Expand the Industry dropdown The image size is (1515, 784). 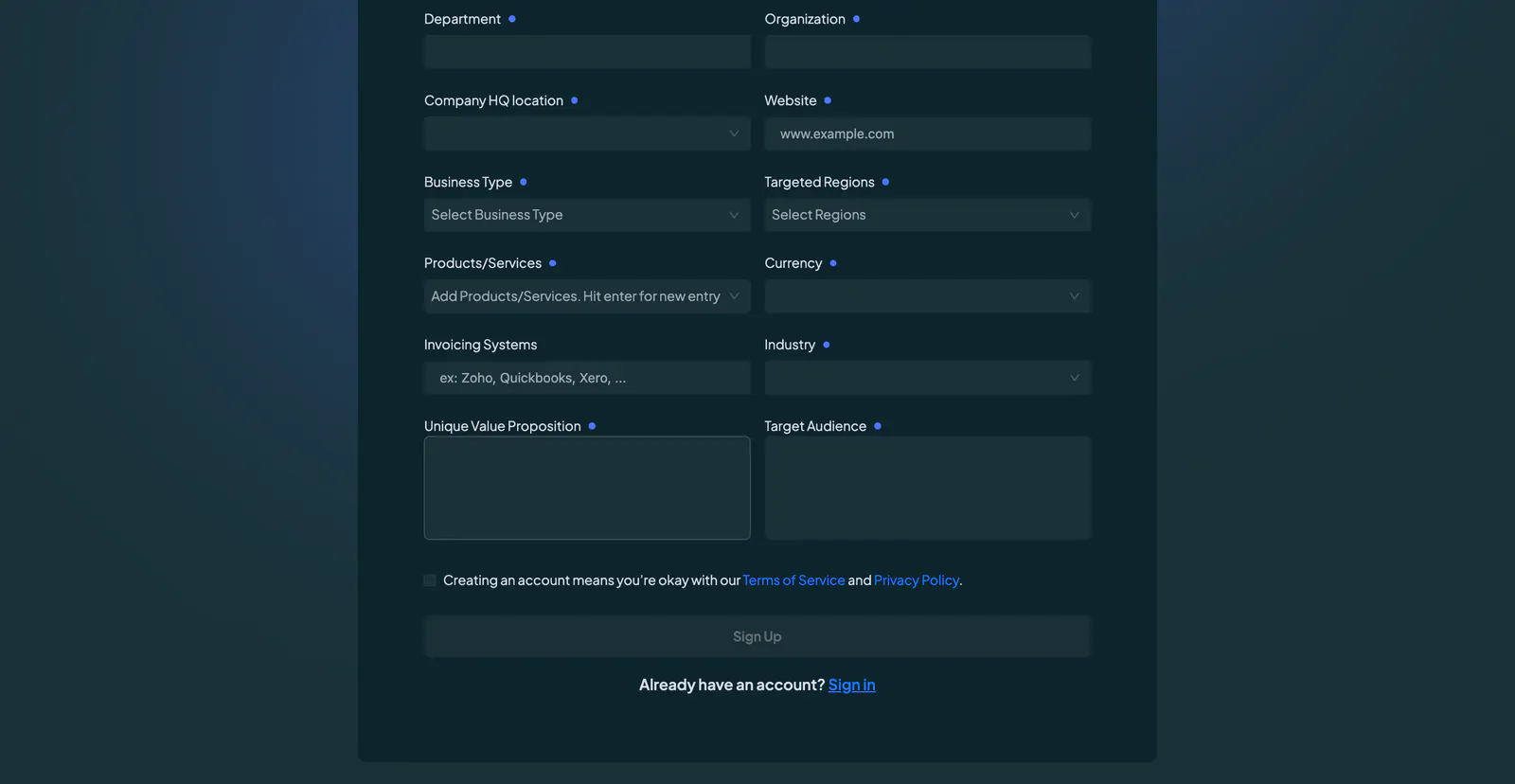[928, 378]
